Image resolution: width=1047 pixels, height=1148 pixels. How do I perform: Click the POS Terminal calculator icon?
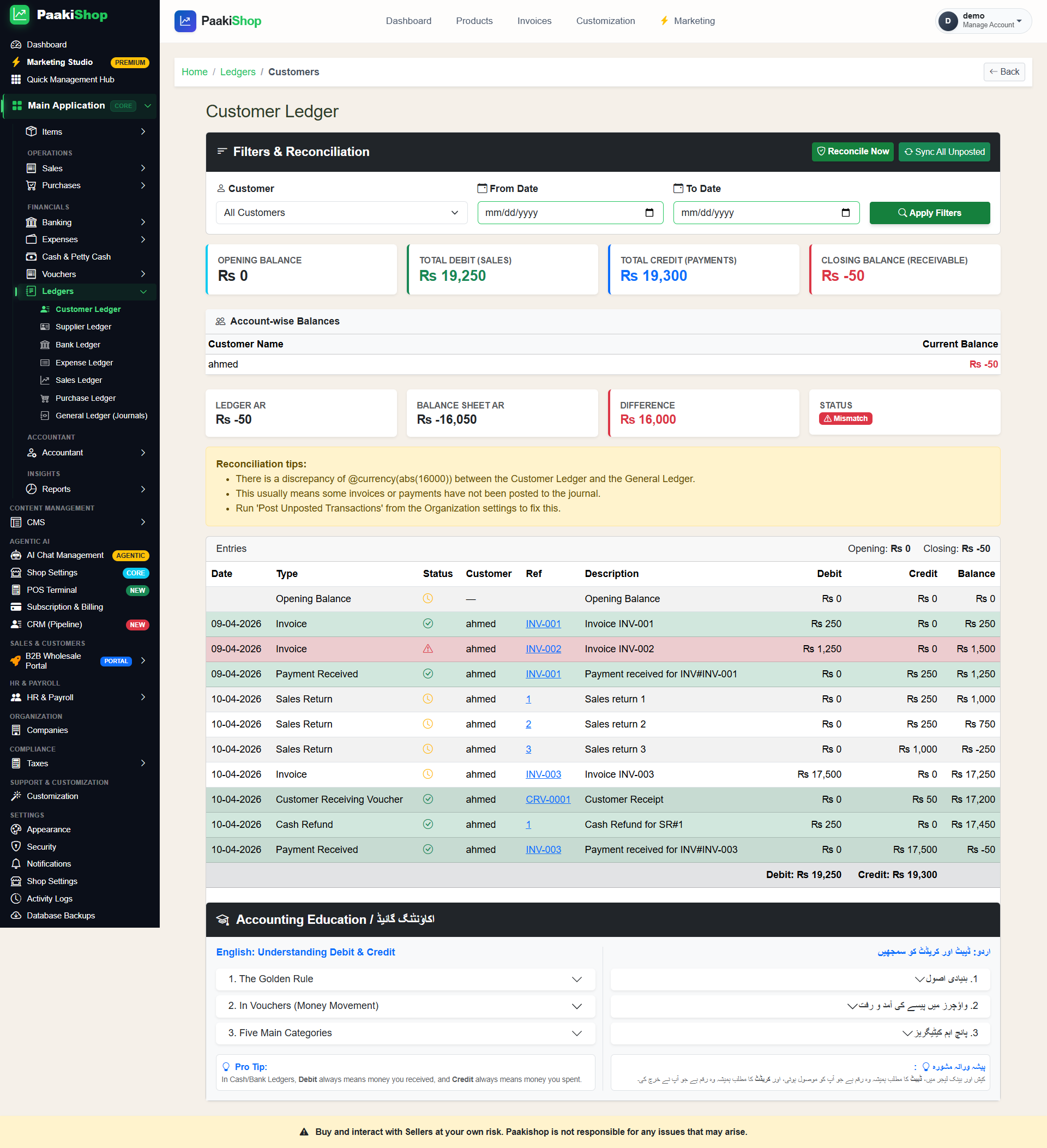tap(16, 590)
